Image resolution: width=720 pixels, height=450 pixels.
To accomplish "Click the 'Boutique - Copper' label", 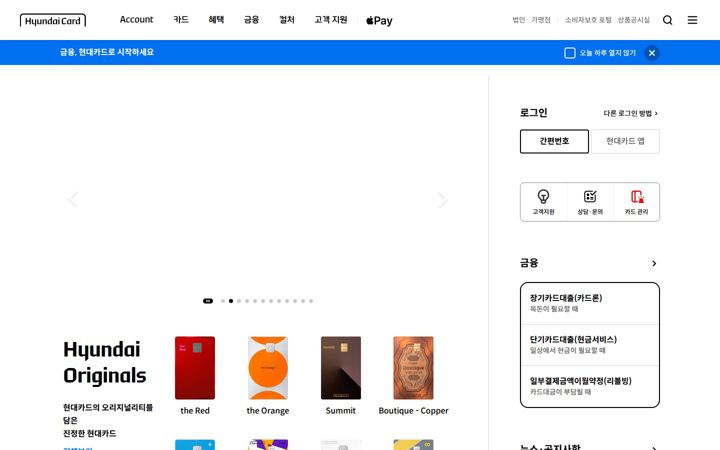I will coord(413,411).
